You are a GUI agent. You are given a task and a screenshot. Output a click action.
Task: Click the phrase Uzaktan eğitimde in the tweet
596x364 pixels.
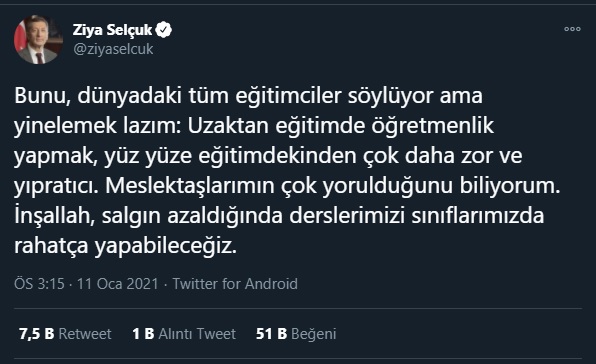coord(276,125)
